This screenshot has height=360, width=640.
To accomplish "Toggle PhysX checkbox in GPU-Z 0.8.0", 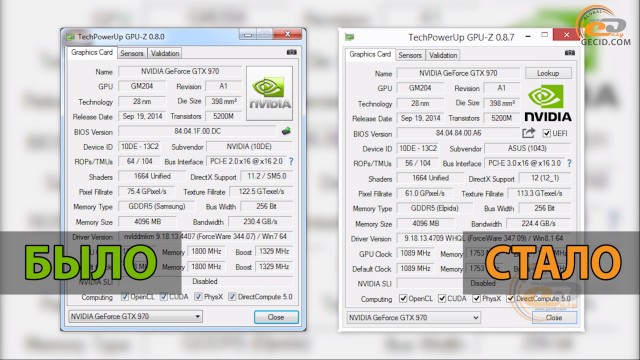I will (x=198, y=297).
